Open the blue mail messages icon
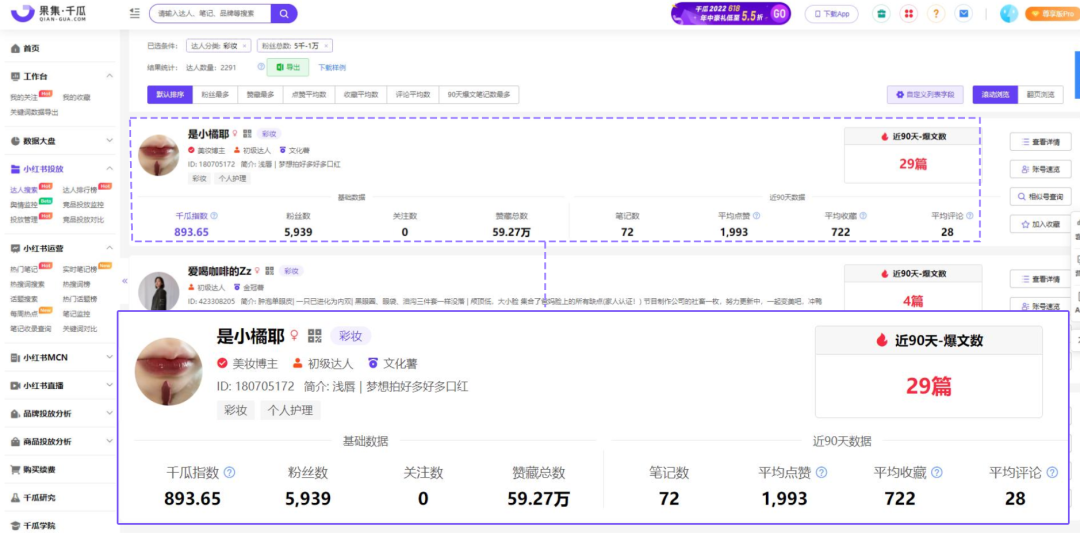Viewport: 1080px width, 534px height. [x=964, y=14]
